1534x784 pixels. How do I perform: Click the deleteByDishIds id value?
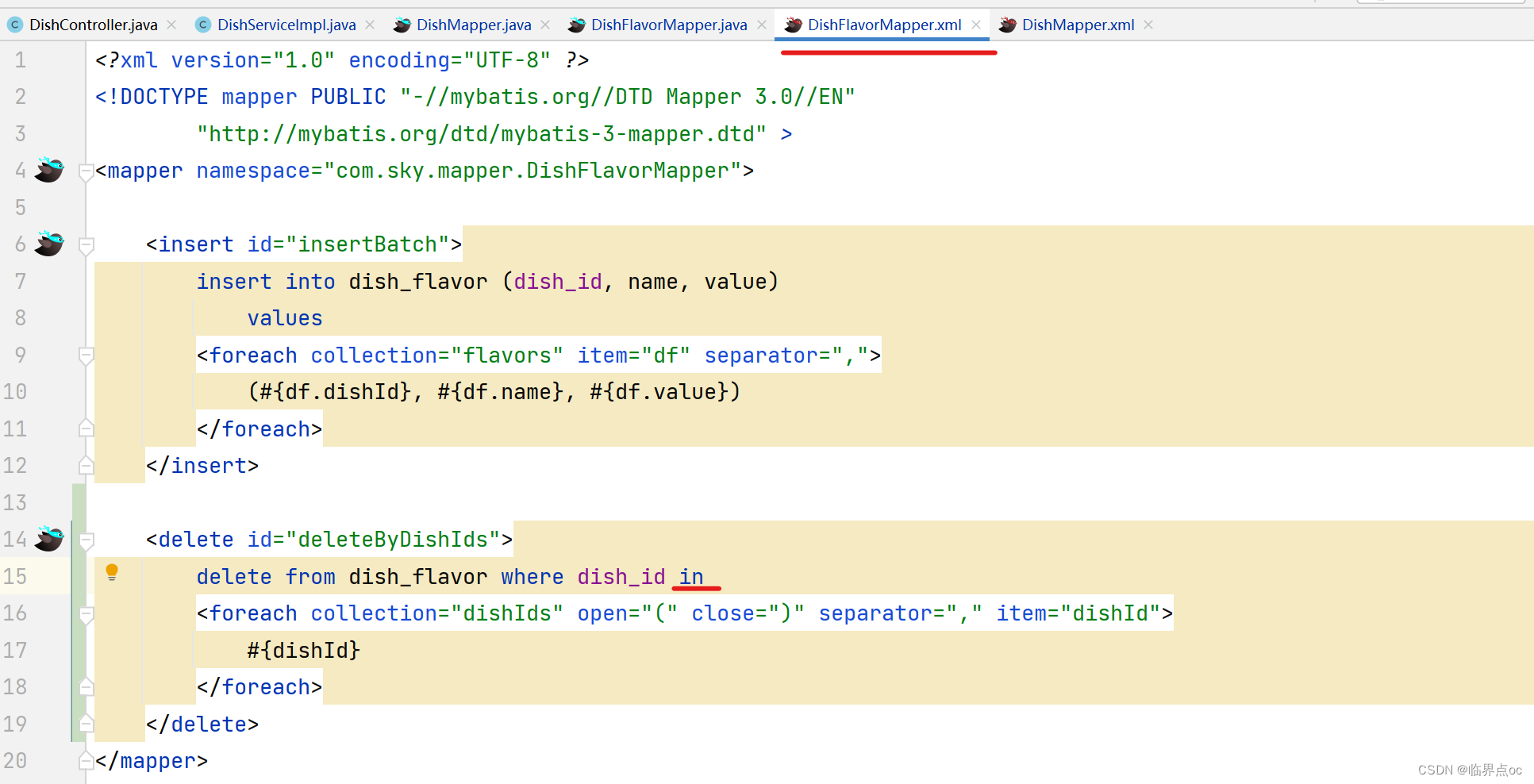393,540
